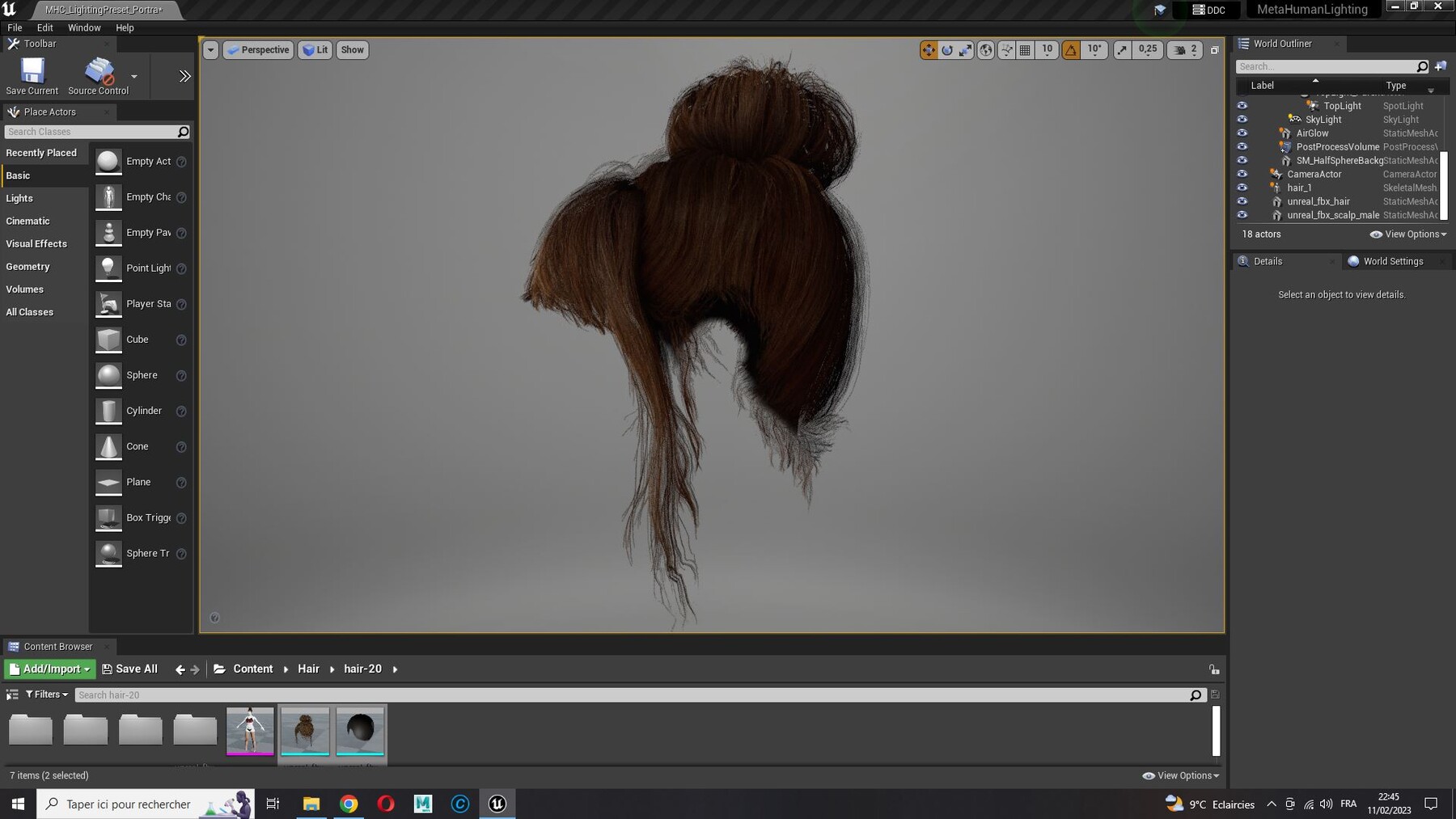Toggle scale snapping icon
Image resolution: width=1456 pixels, height=819 pixels.
click(1122, 50)
